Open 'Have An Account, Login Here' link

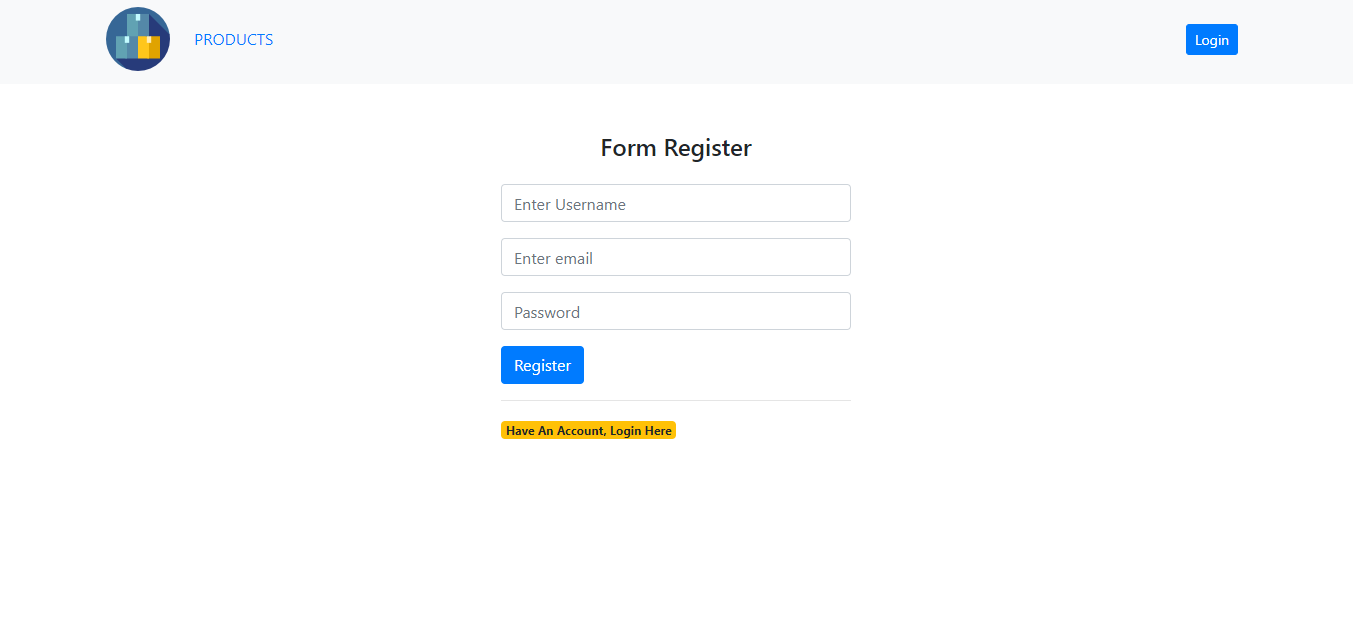pyautogui.click(x=588, y=430)
